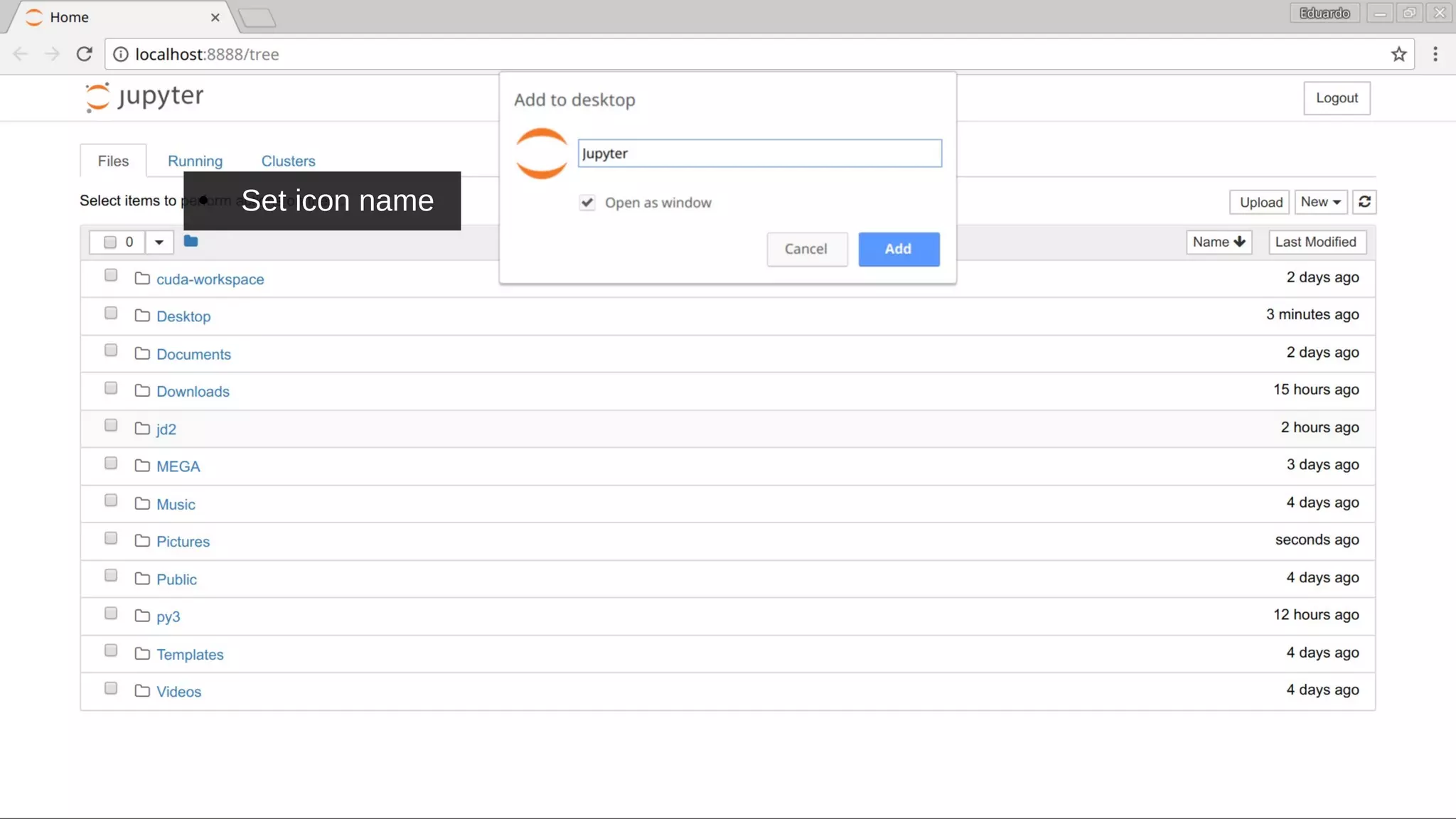Check the box for cuda-workspace
This screenshot has width=1456, height=819.
coord(111,275)
